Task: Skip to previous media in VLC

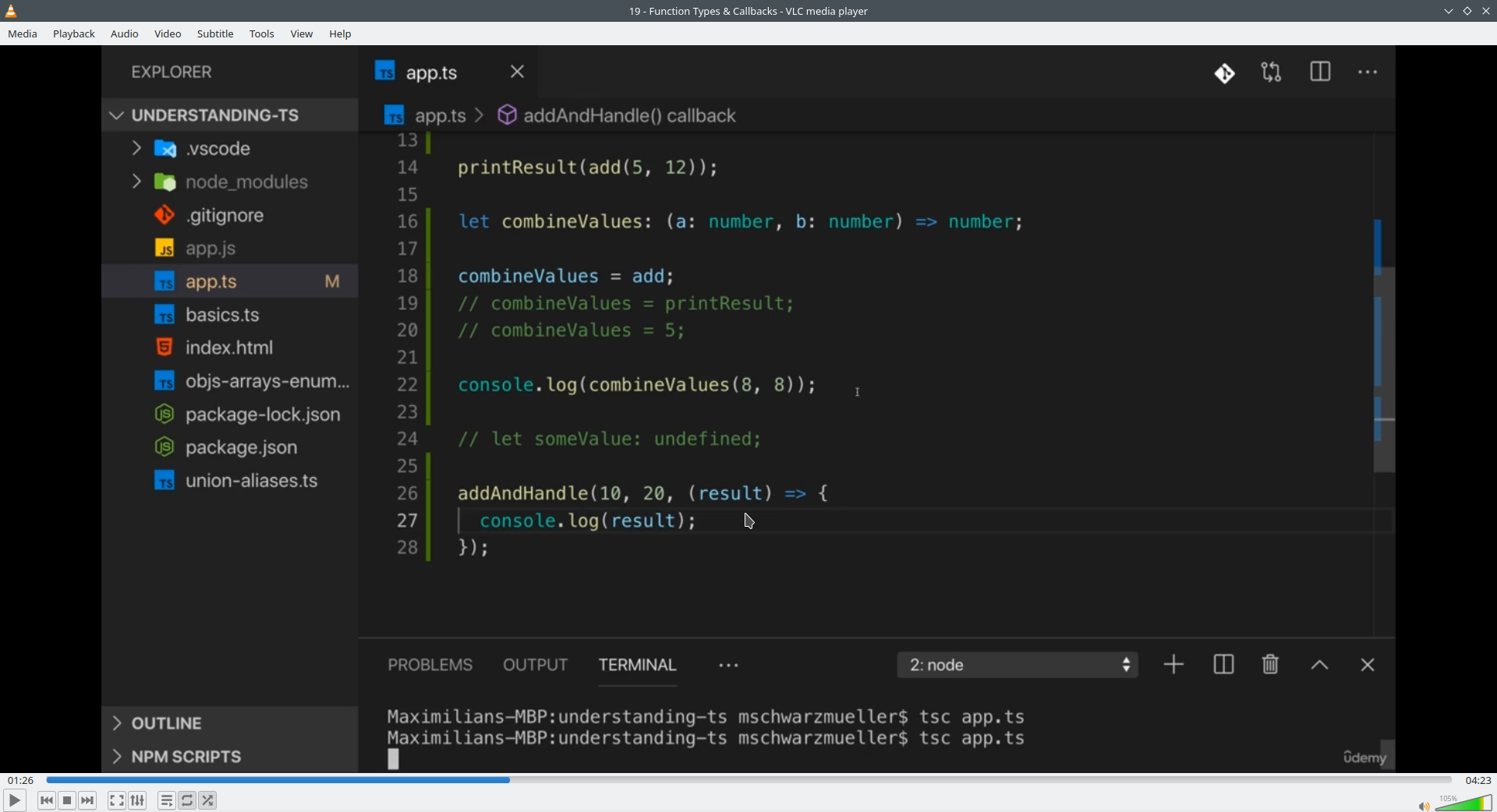Action: click(47, 800)
